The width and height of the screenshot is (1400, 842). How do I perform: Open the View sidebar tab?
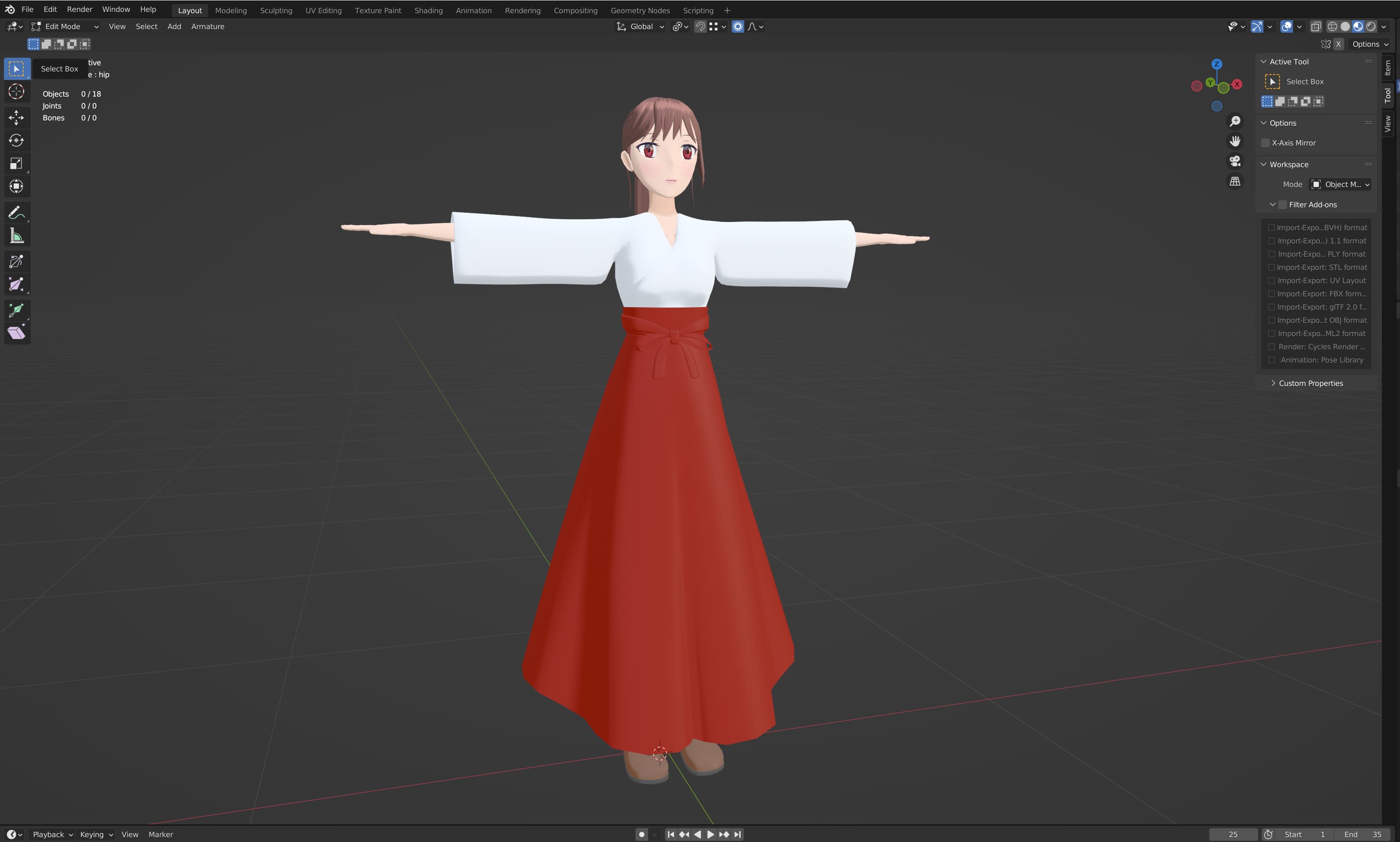click(x=1388, y=123)
